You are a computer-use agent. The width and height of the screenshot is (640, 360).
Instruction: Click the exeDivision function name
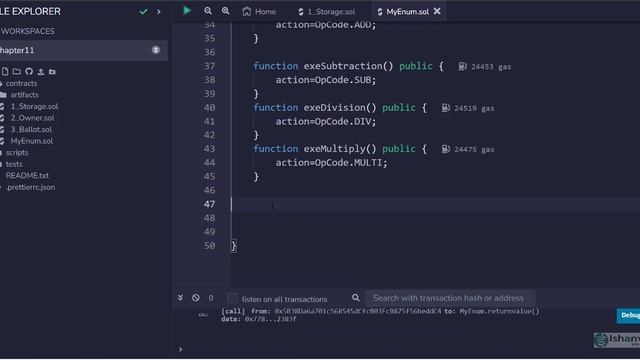335,107
